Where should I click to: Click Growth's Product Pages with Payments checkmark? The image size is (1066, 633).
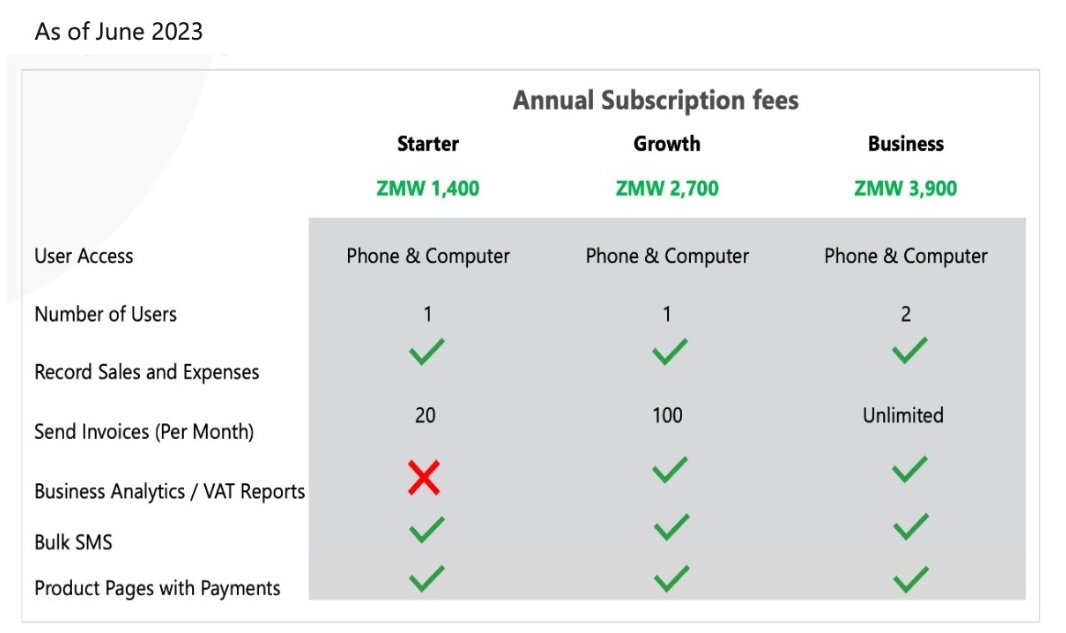click(672, 579)
